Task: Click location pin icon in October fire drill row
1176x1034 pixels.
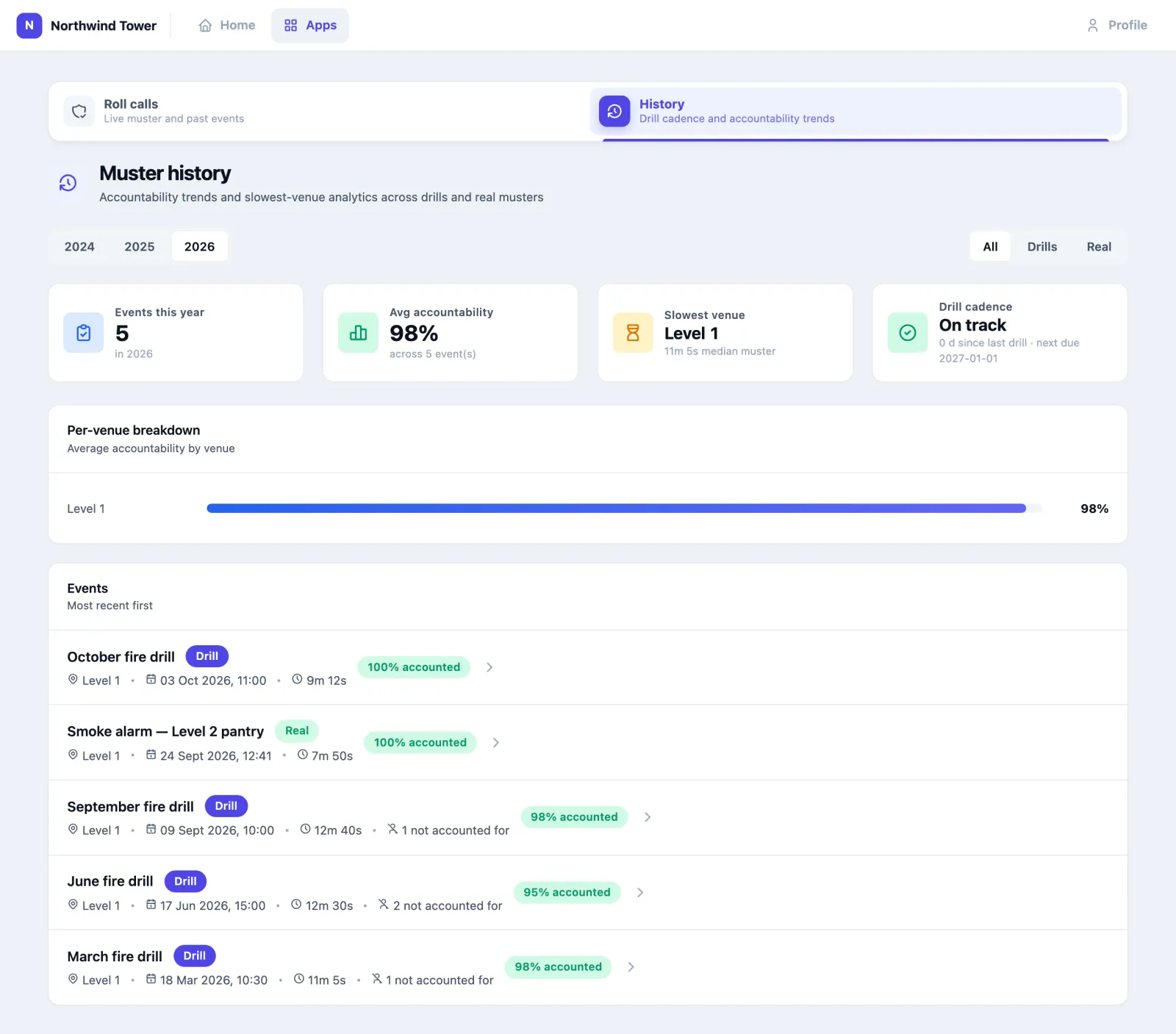Action: [x=73, y=680]
